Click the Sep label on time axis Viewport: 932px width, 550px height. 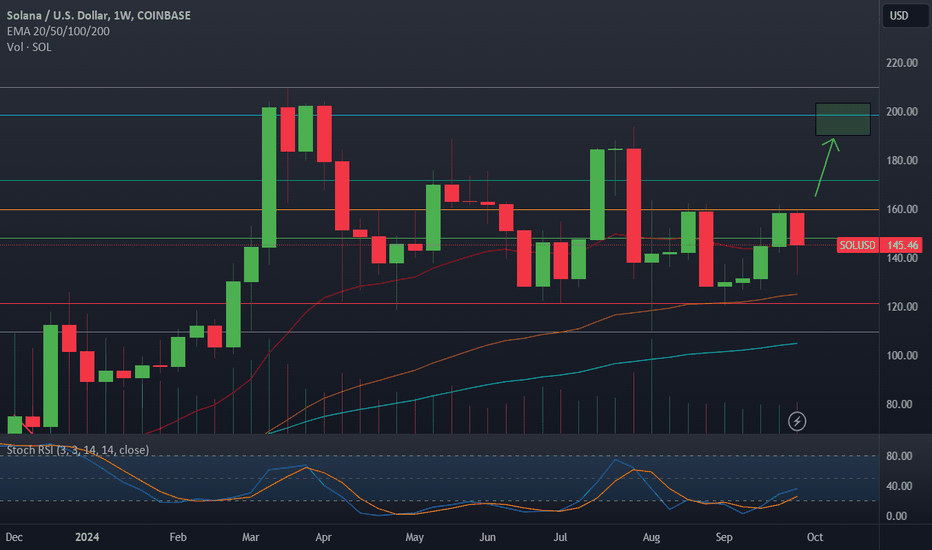click(x=723, y=537)
